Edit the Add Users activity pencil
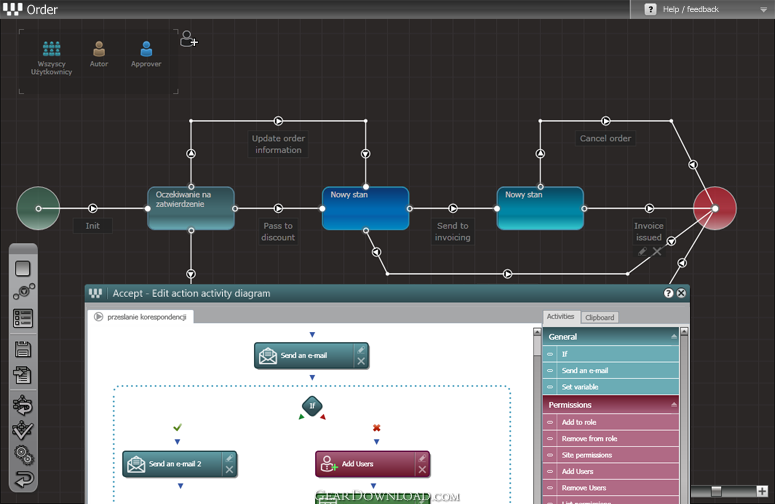 pos(422,459)
